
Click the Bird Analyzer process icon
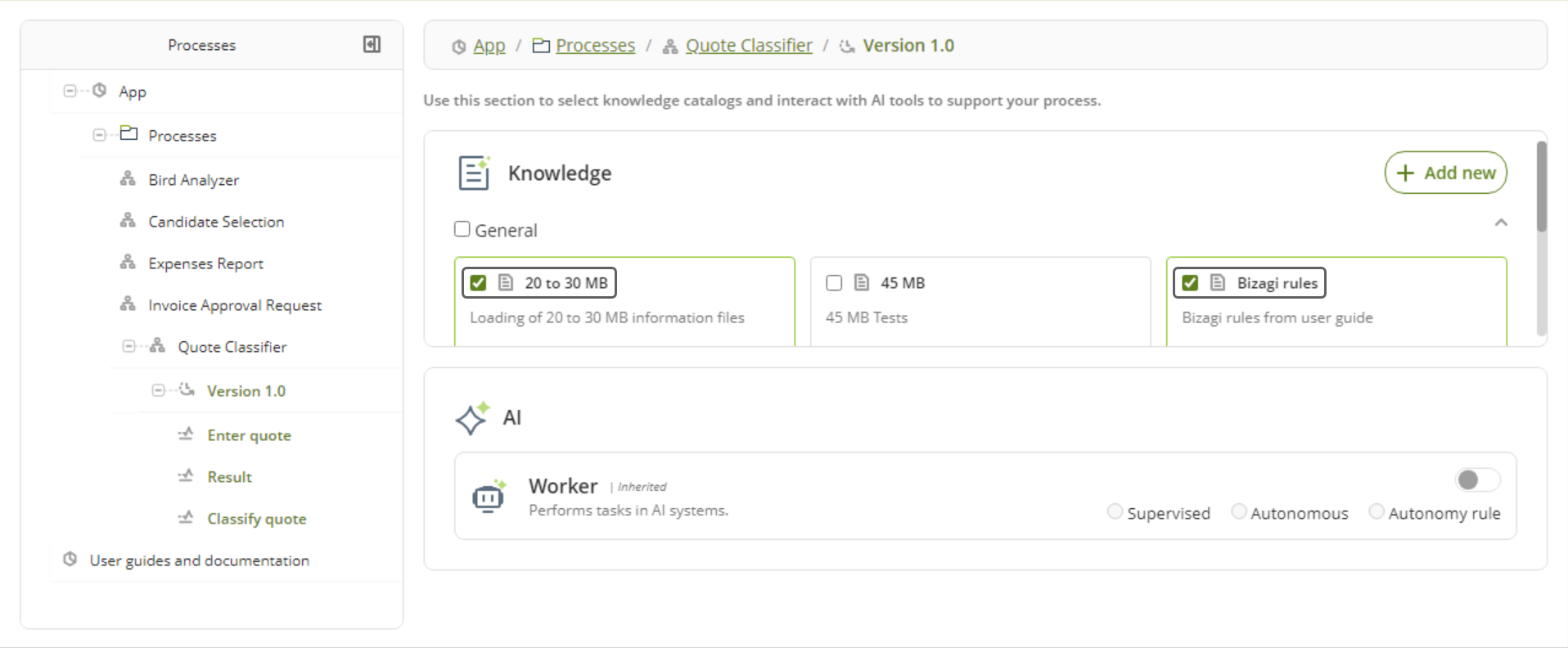click(x=128, y=179)
